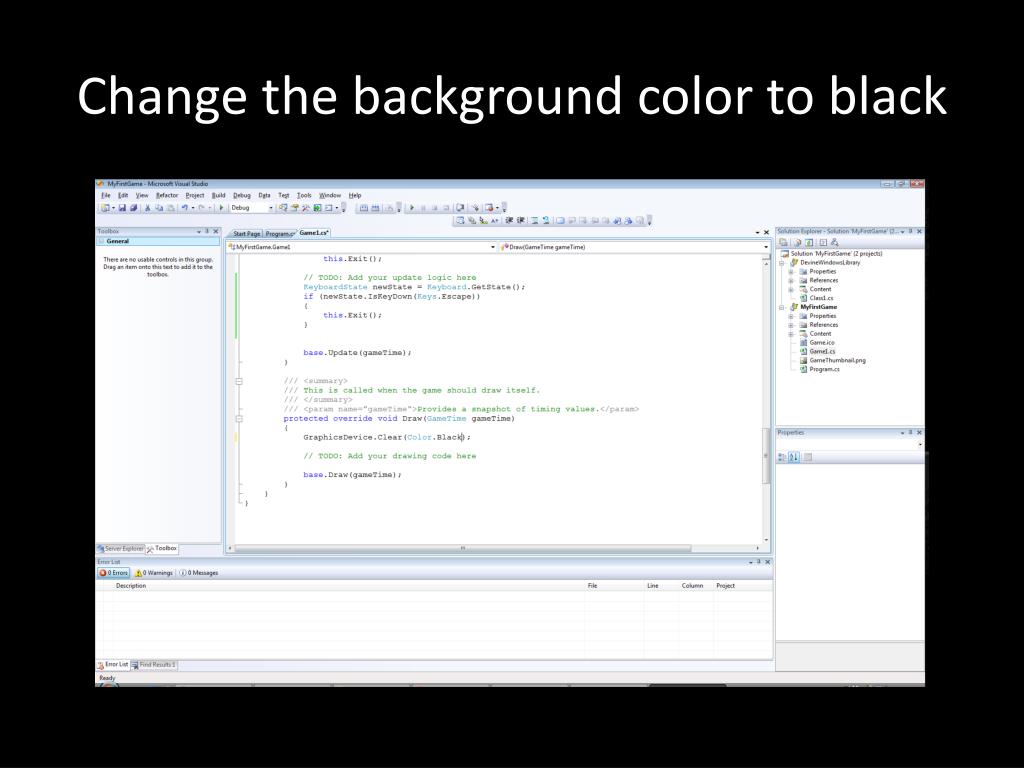Pin the Solution Explorer with auto-hide icon
1024x768 pixels.
click(910, 231)
